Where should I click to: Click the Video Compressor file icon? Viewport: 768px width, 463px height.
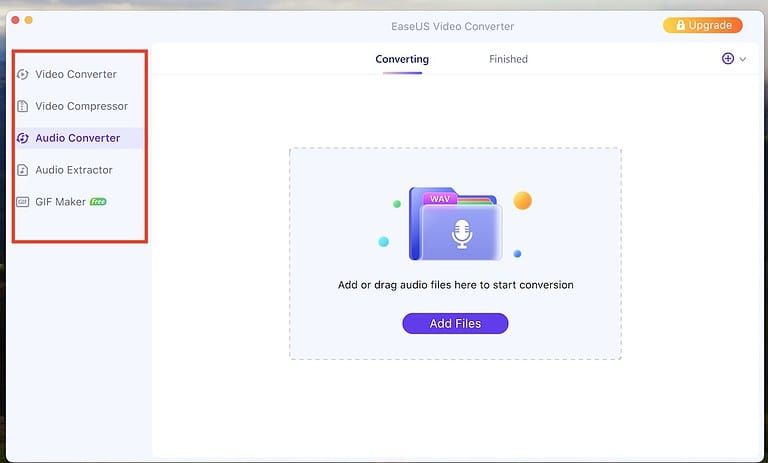pos(23,106)
